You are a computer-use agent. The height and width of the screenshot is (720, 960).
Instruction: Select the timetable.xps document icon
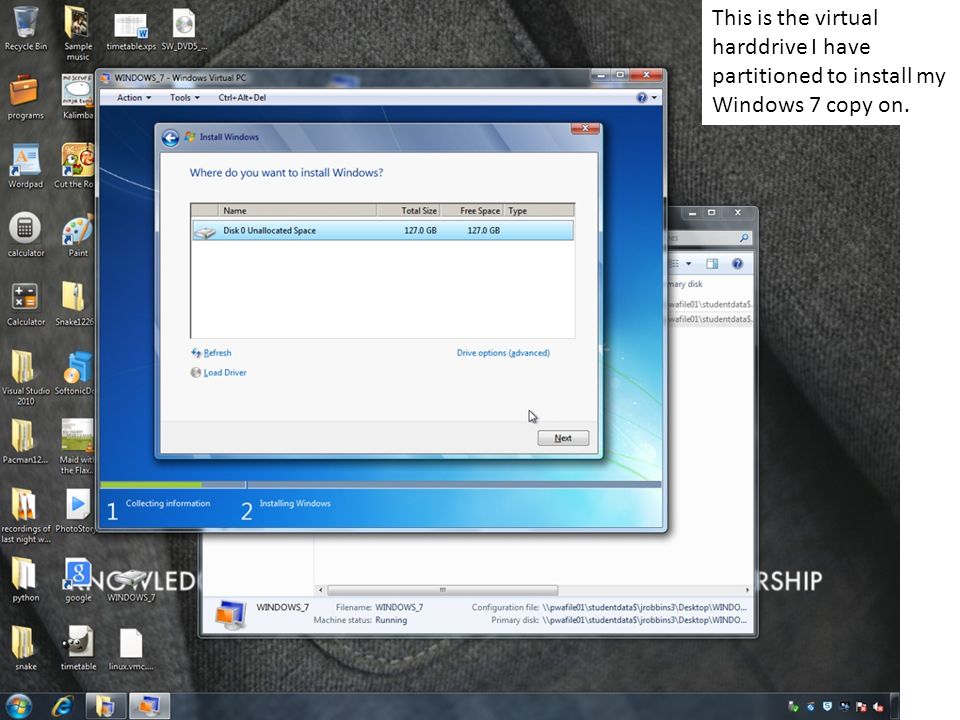131,24
